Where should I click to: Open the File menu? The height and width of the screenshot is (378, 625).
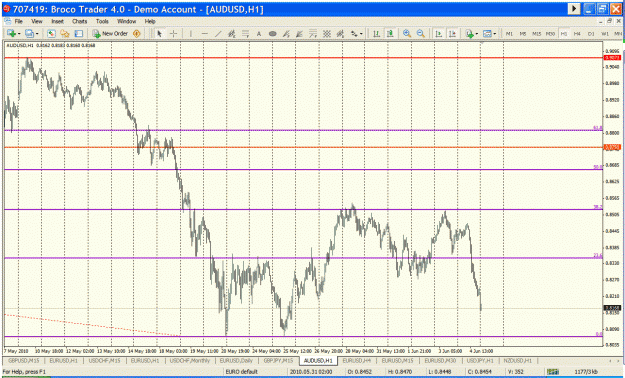coord(19,21)
